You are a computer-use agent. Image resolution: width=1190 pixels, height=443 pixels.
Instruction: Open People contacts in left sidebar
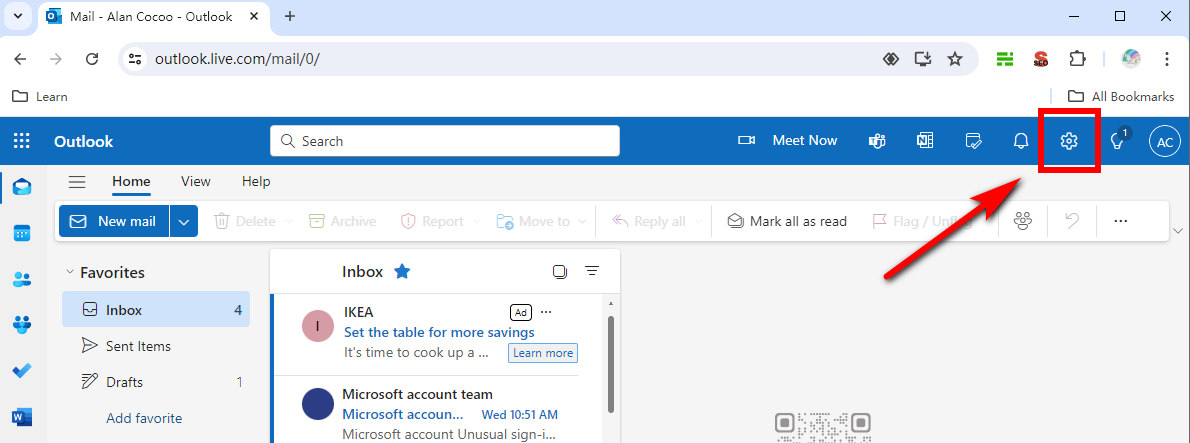[22, 279]
